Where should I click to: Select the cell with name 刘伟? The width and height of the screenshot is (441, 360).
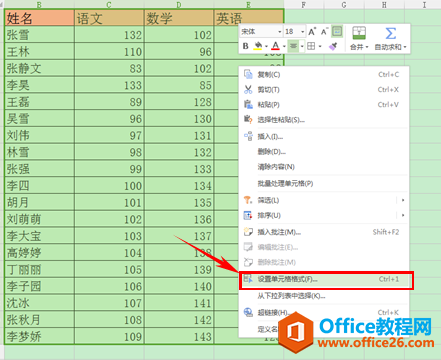[39, 135]
